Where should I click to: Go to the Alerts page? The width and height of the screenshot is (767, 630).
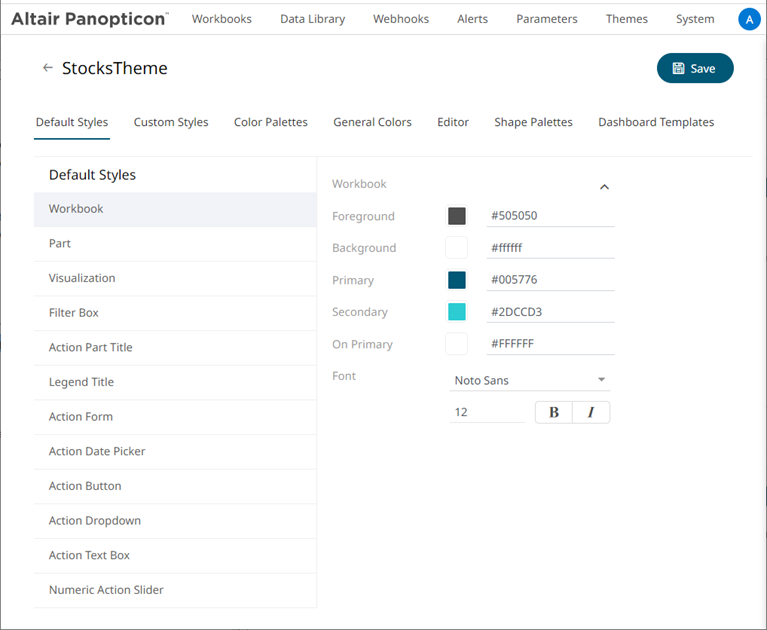click(473, 19)
